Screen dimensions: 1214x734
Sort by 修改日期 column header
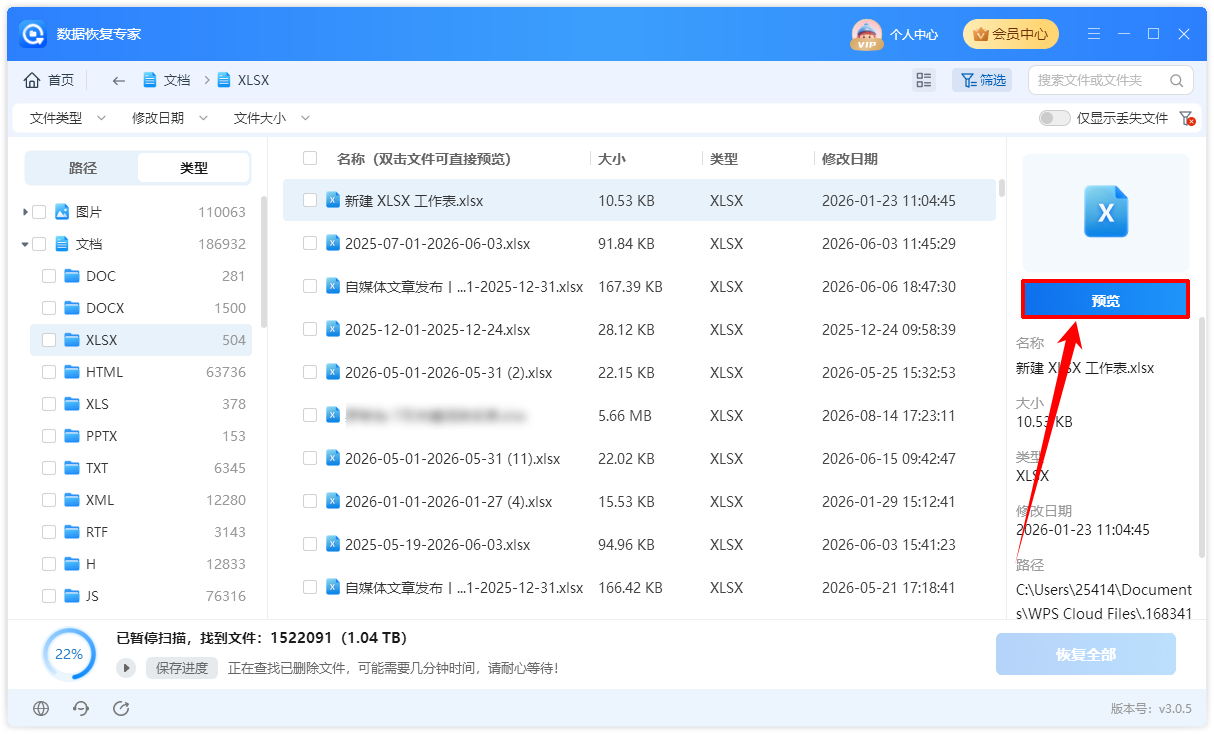pyautogui.click(x=850, y=159)
